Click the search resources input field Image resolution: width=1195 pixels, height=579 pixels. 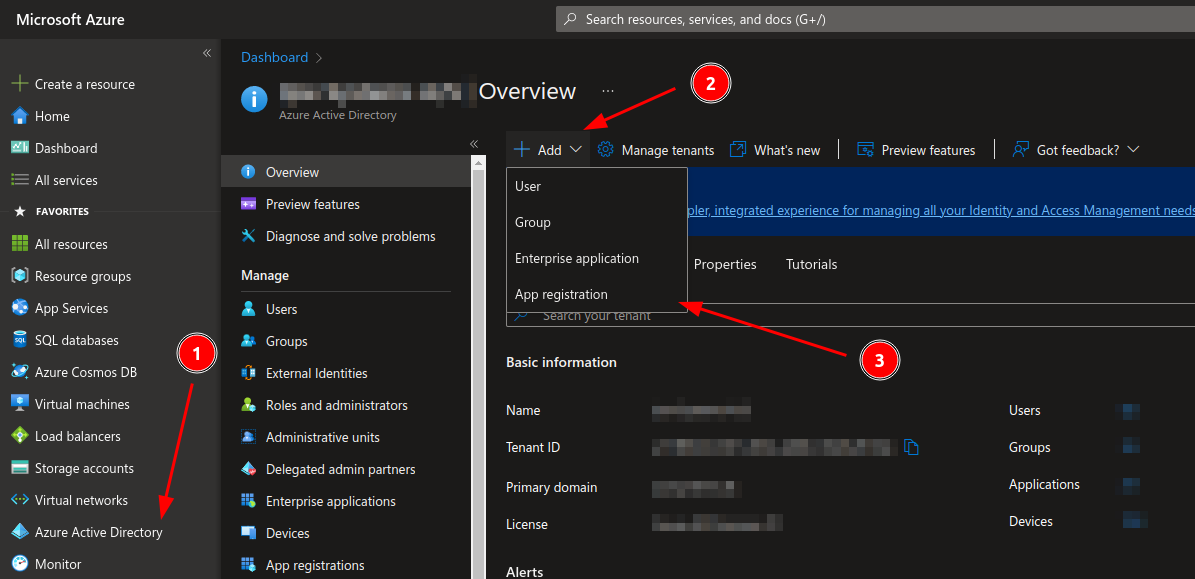pyautogui.click(x=875, y=19)
